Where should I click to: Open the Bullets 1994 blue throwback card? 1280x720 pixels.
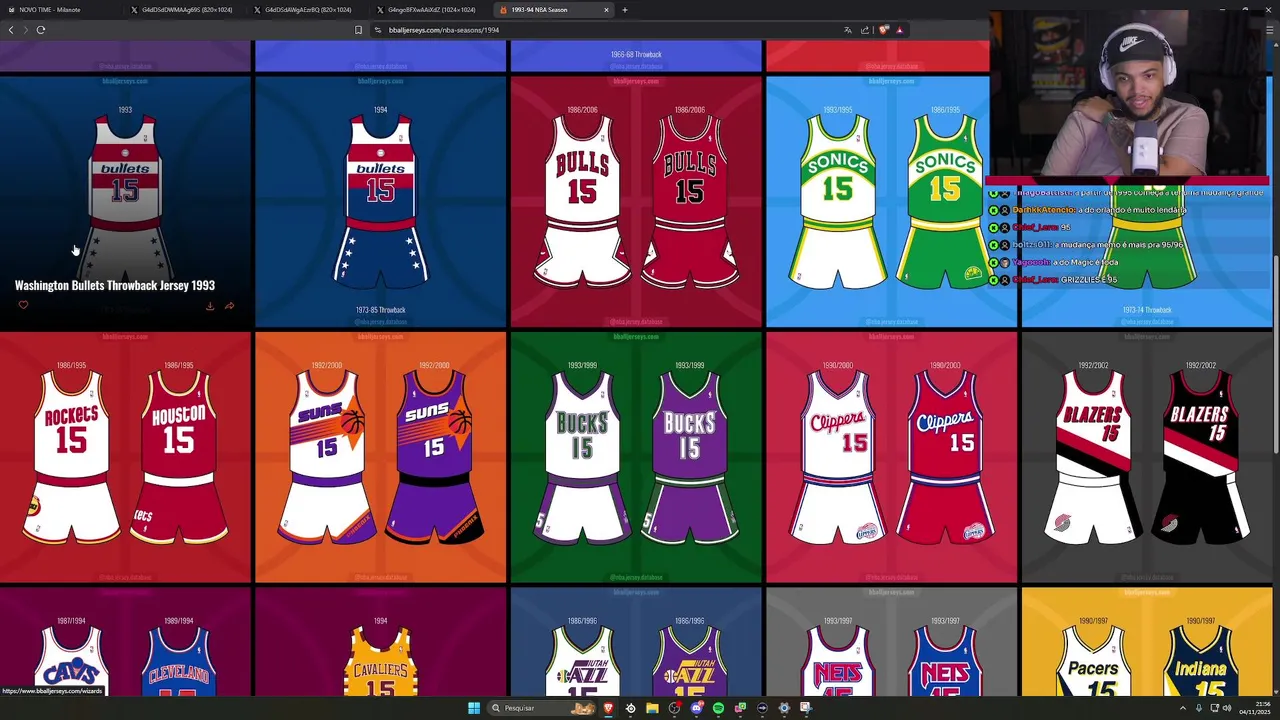[x=380, y=201]
